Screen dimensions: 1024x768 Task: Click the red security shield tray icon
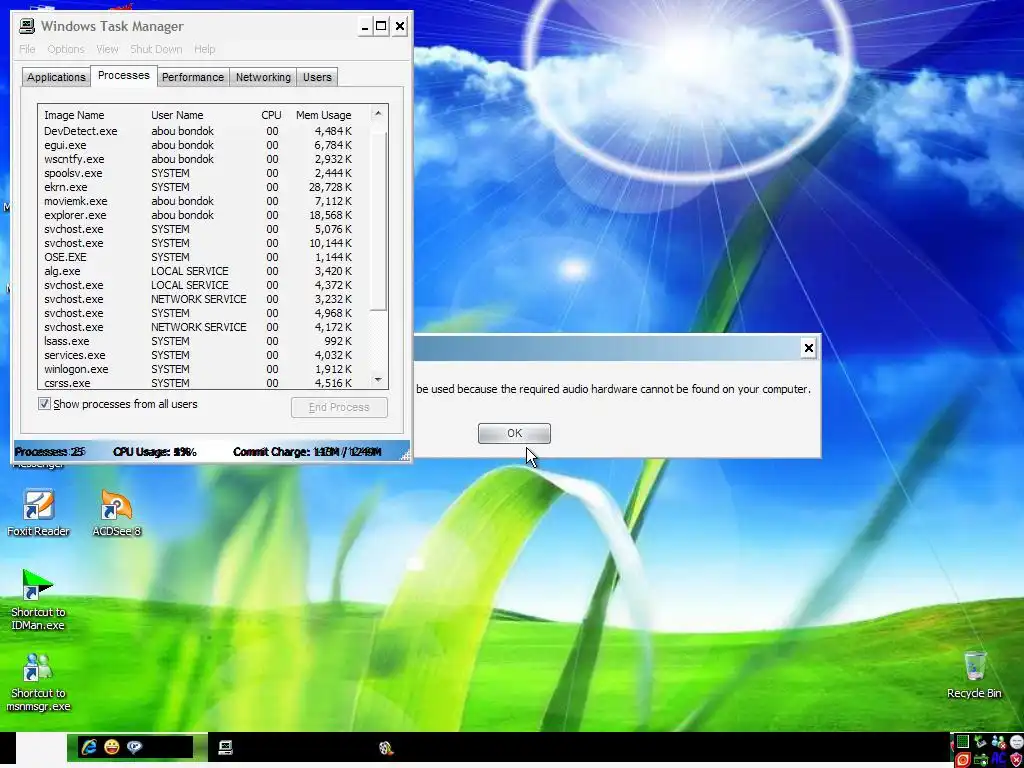pos(1016,760)
